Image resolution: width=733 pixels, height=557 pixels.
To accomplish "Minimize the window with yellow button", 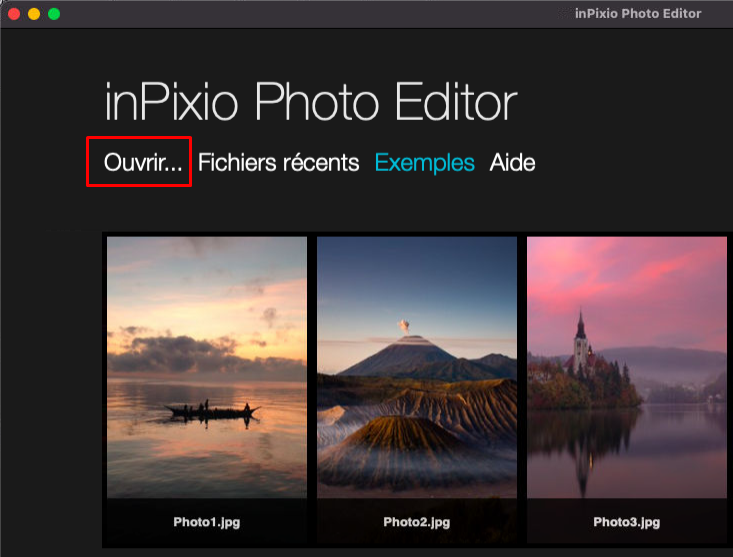I will click(34, 14).
